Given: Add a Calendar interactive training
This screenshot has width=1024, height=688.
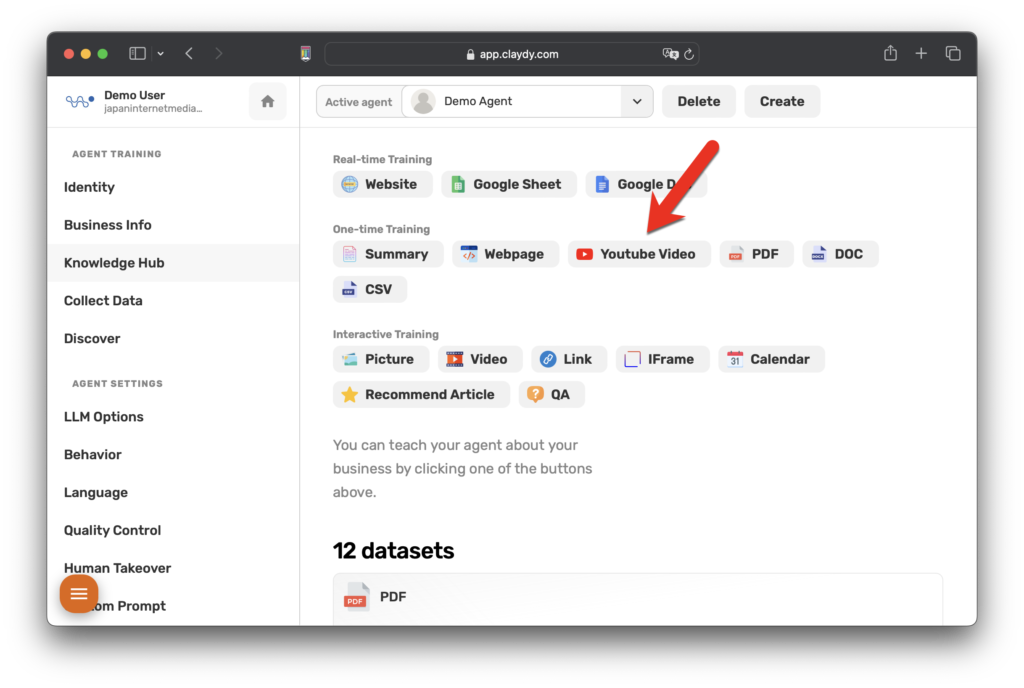Looking at the screenshot, I should point(770,359).
